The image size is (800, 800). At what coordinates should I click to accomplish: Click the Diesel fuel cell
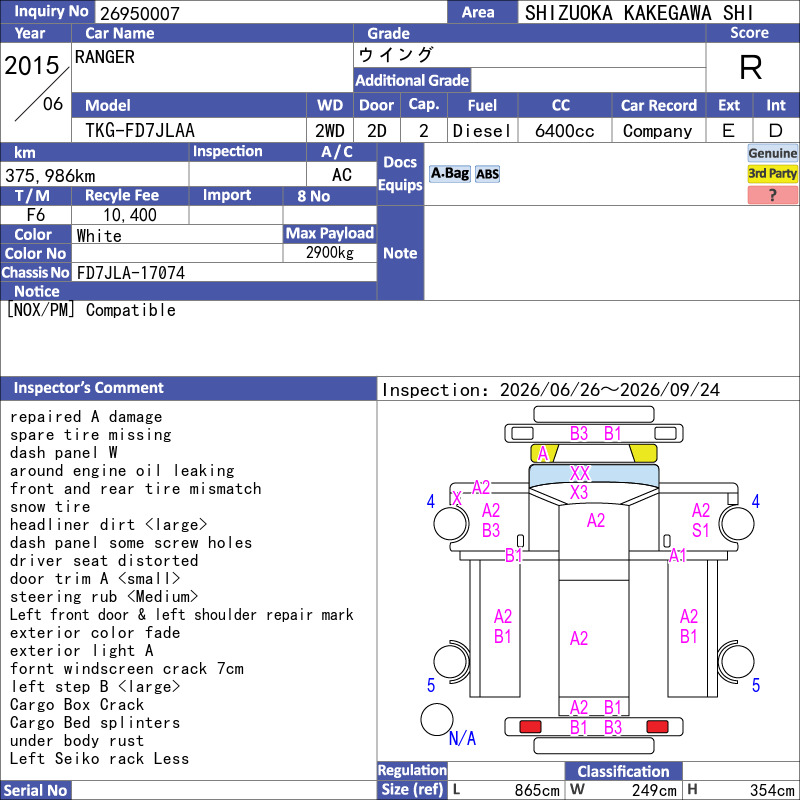click(482, 131)
